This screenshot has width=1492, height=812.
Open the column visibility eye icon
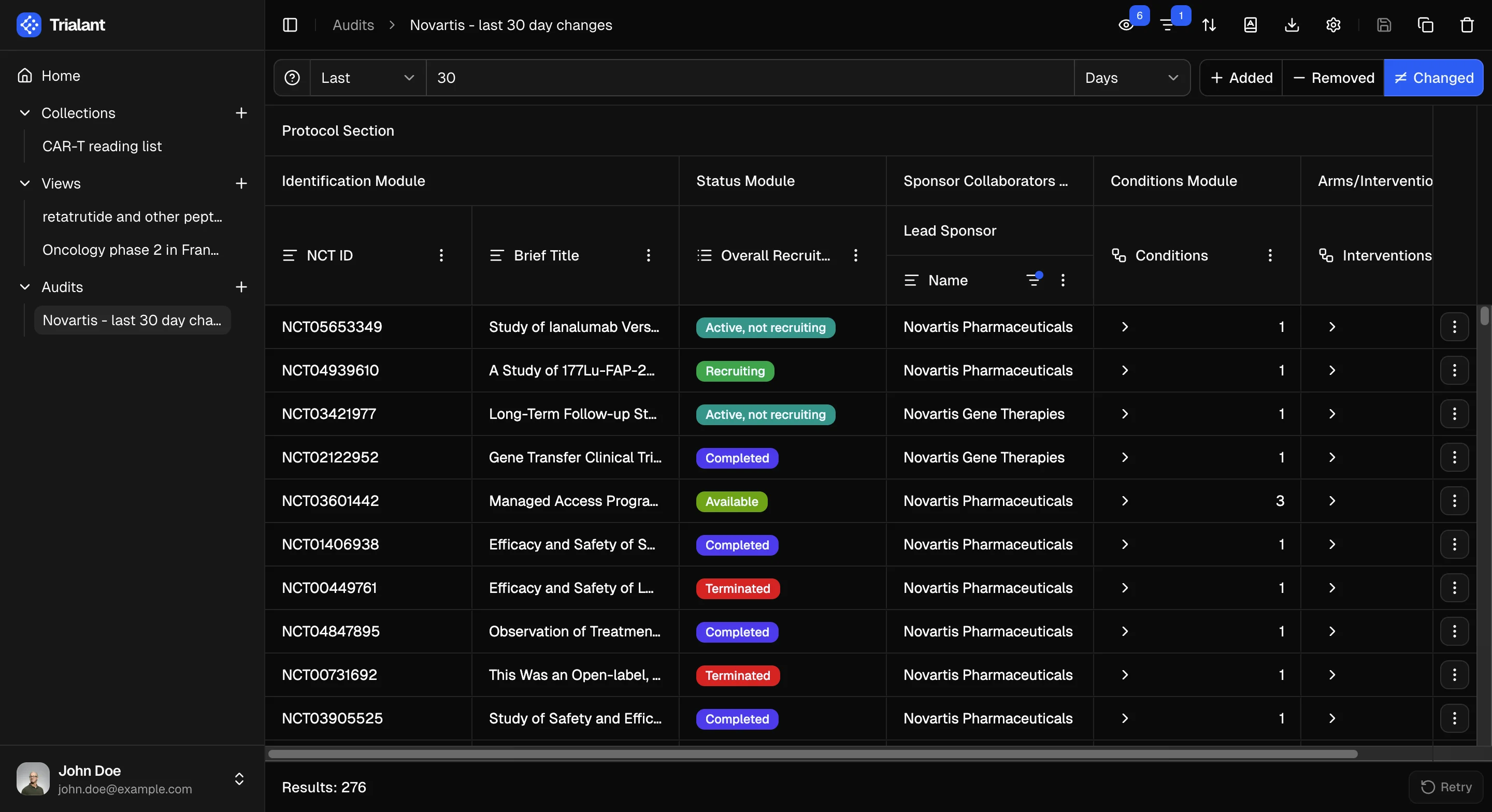(x=1126, y=25)
